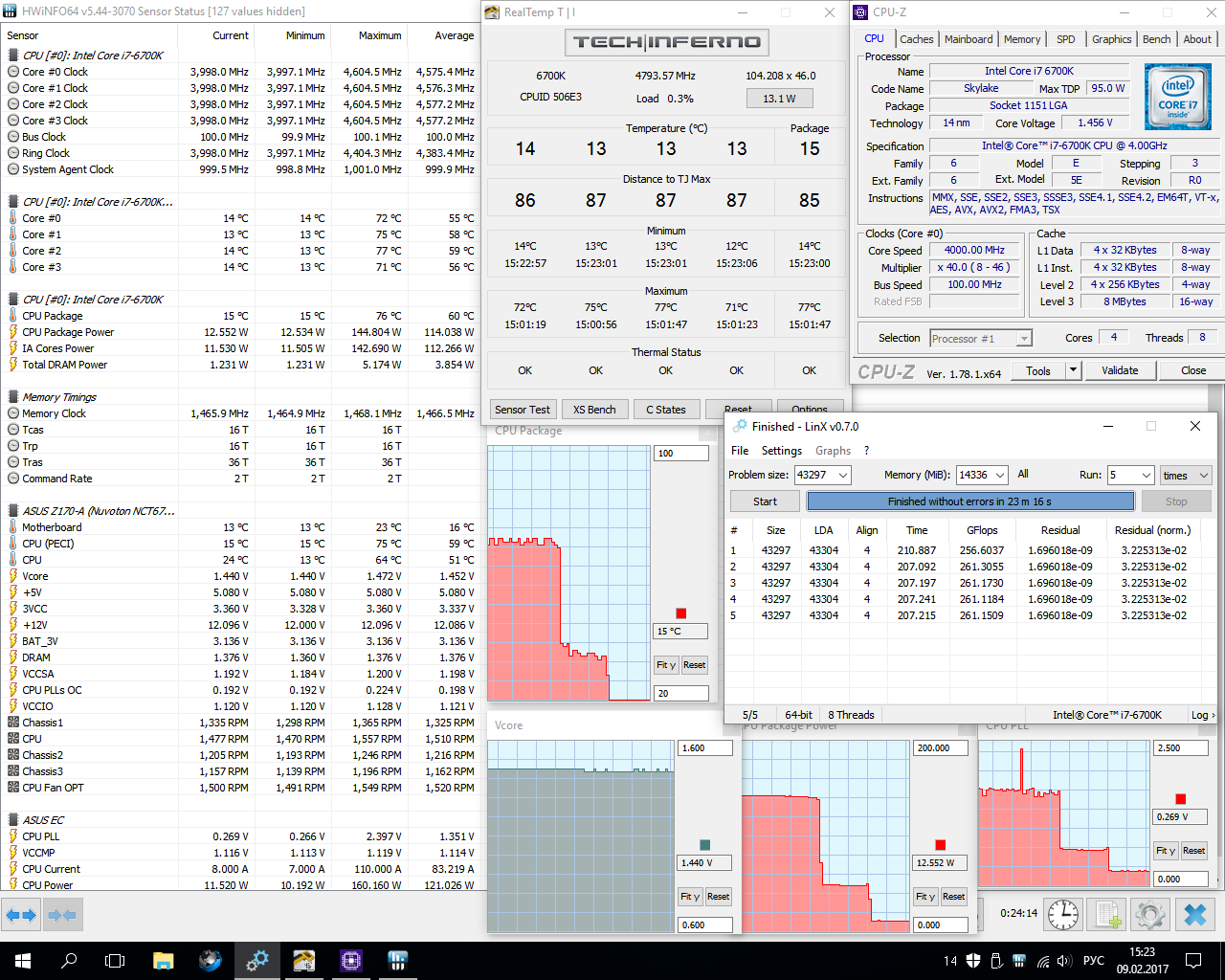
Task: Click the HWiNFO expand columns blue arrows icon
Action: click(20, 916)
